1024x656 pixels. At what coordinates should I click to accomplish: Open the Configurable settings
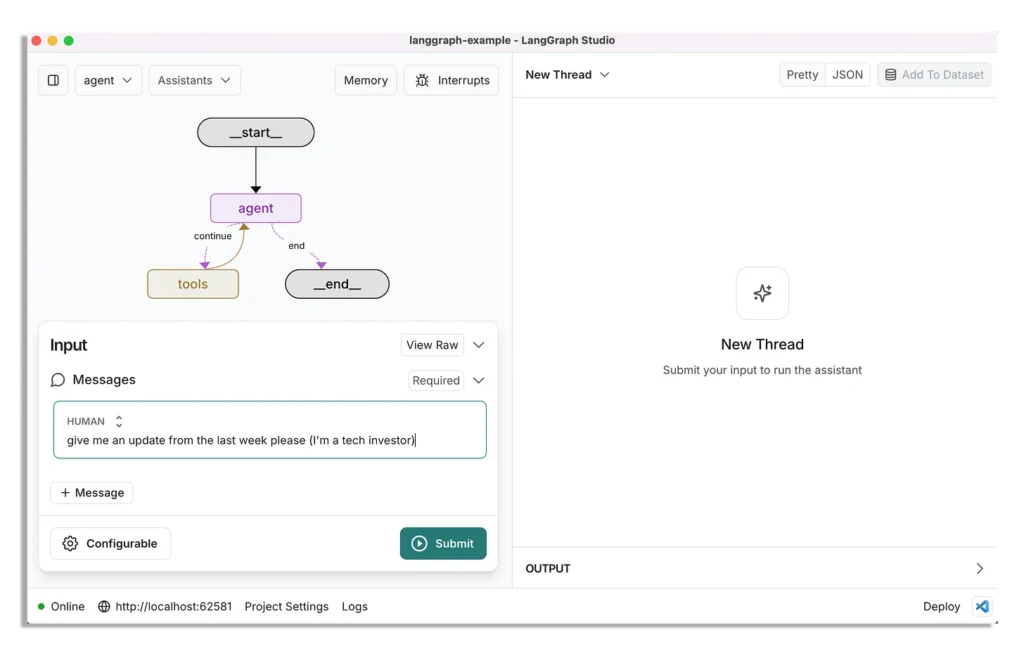pos(110,544)
